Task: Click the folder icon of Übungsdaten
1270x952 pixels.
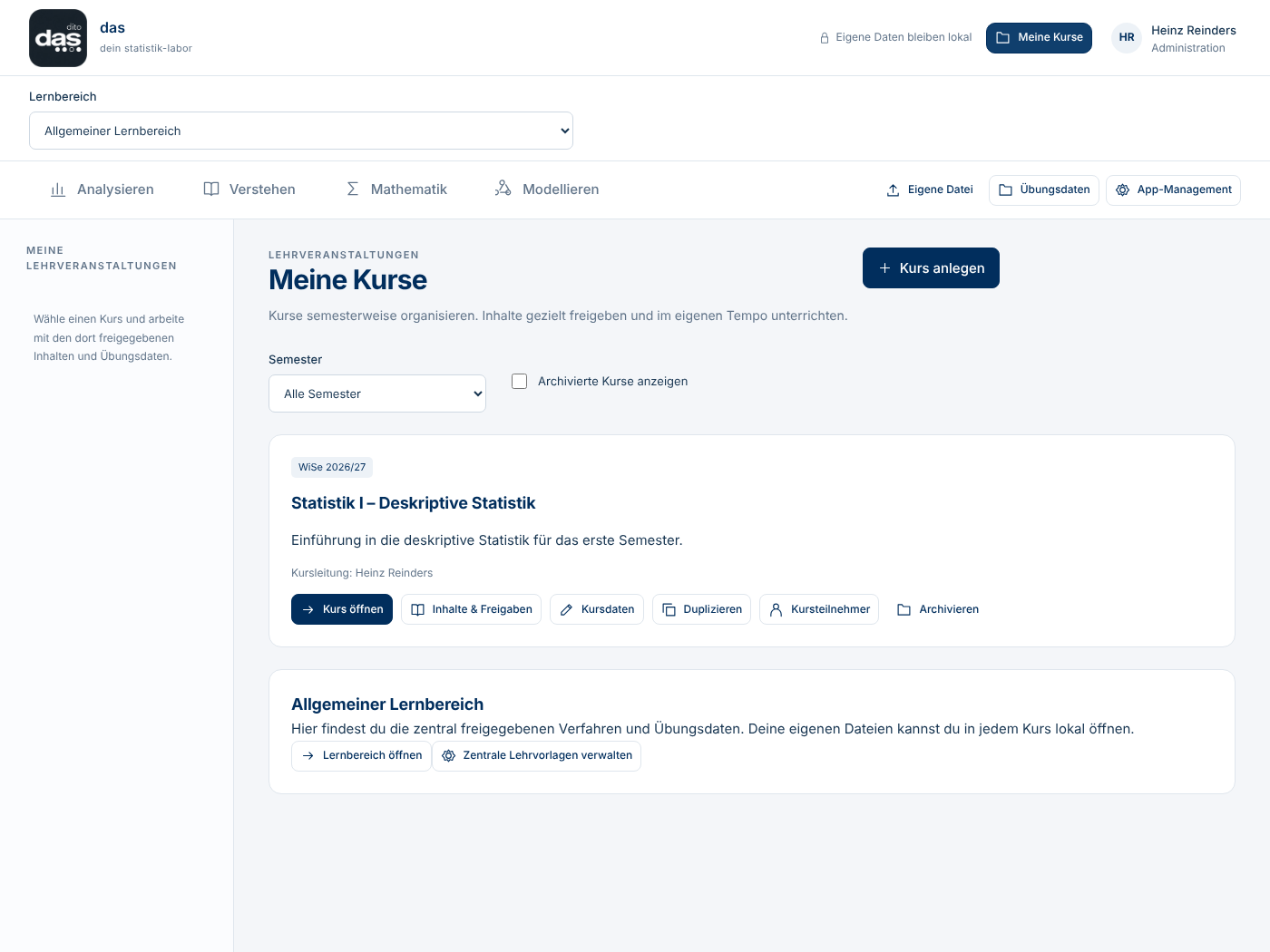Action: point(1006,190)
